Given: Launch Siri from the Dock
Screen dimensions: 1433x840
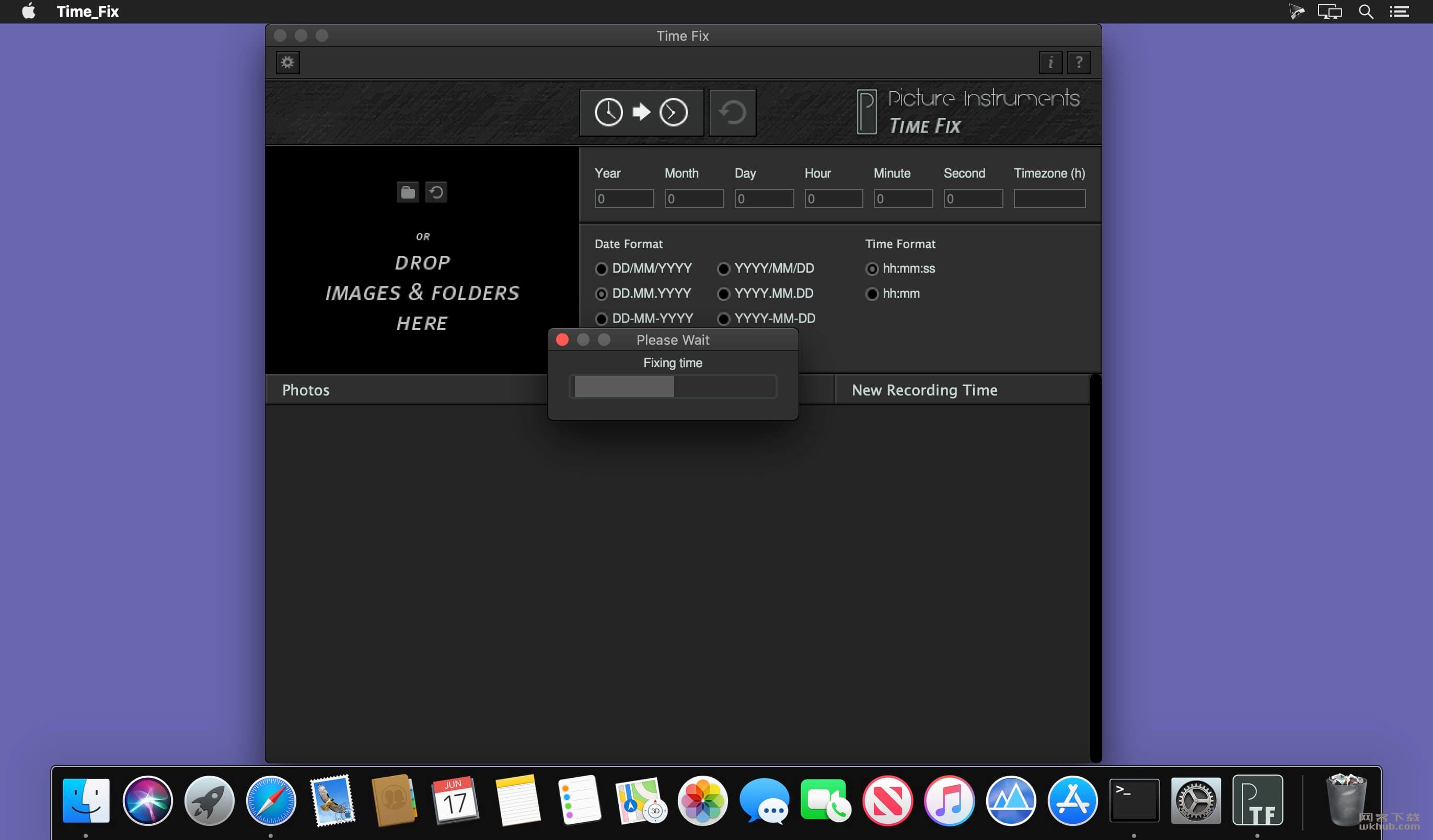Looking at the screenshot, I should [148, 800].
